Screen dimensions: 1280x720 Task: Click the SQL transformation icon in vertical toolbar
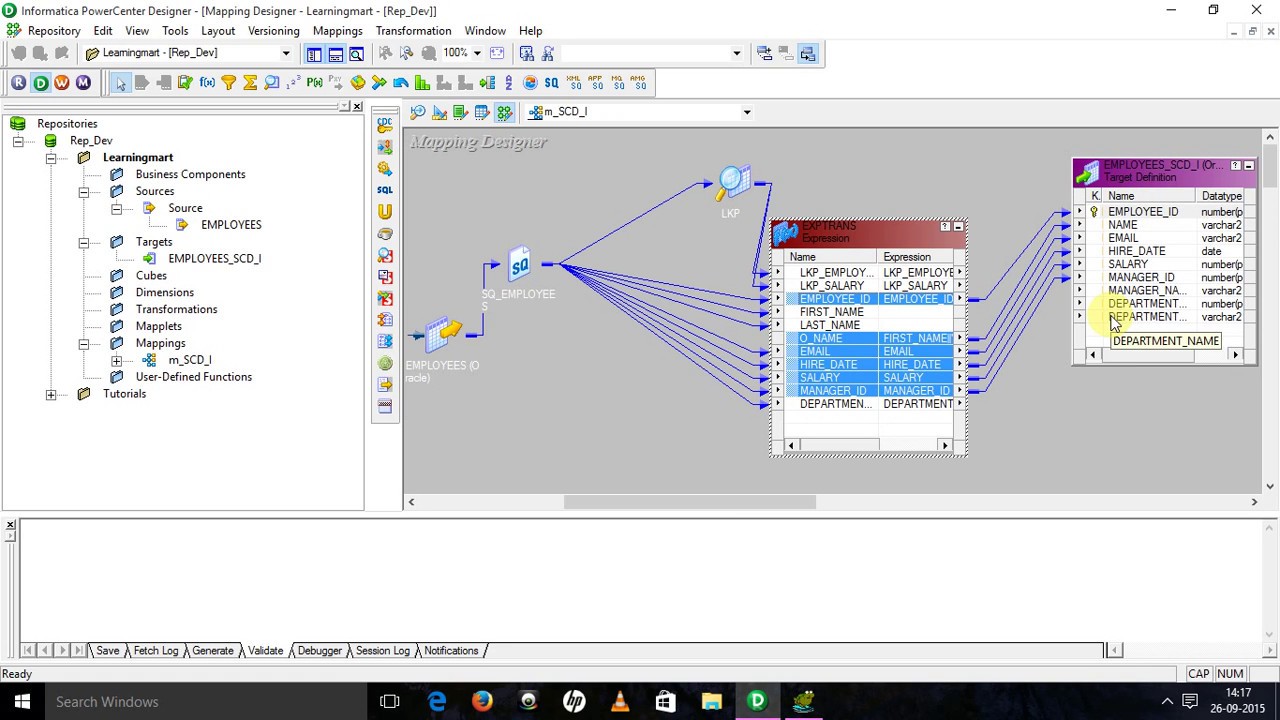pos(385,190)
